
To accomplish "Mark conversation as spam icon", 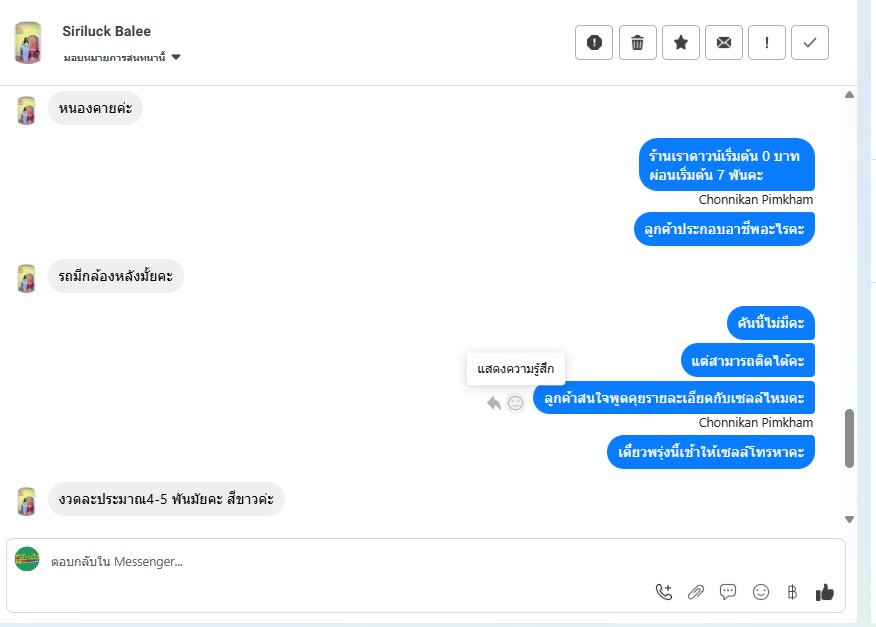I will coord(594,42).
